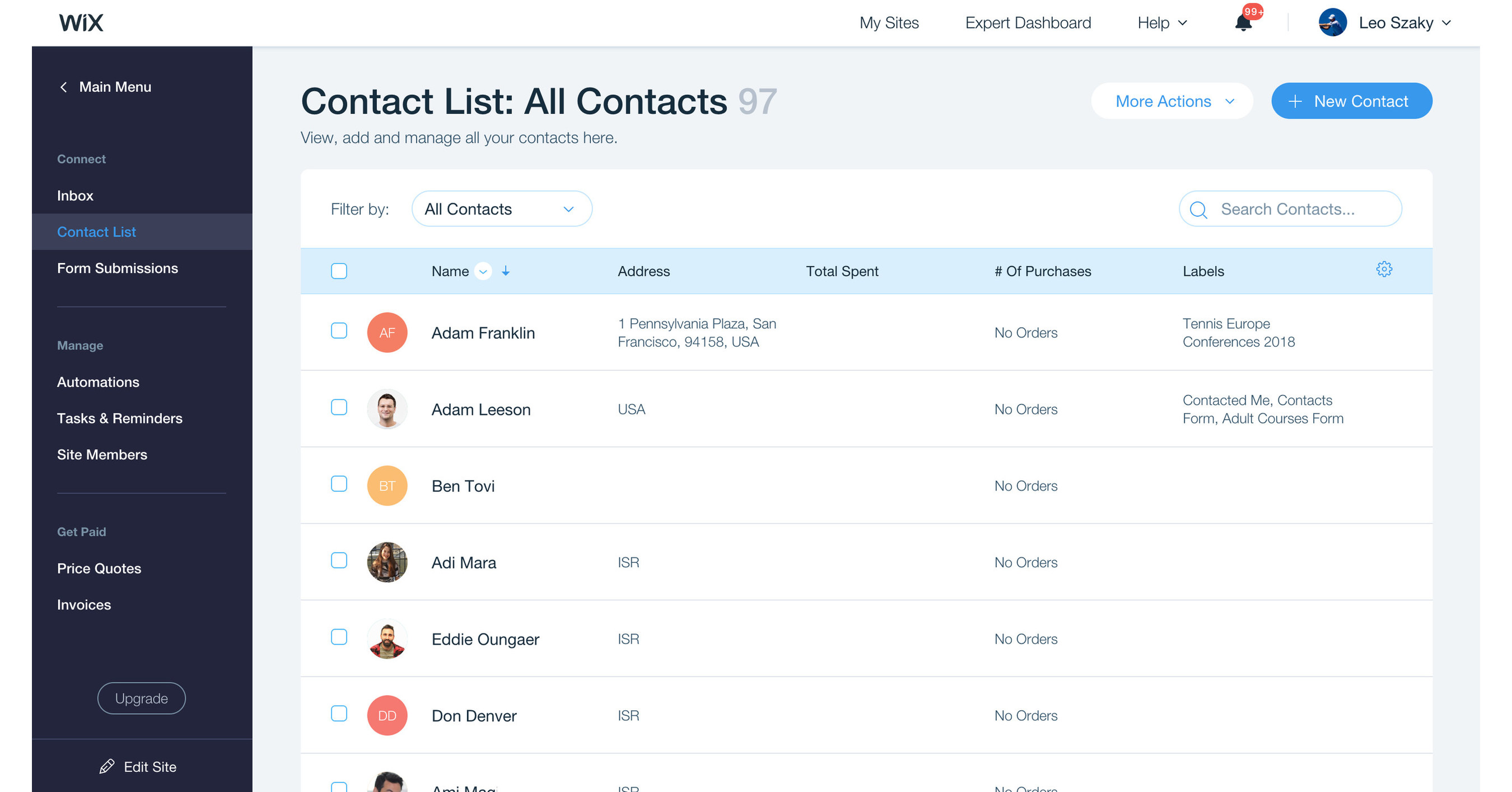Toggle checkbox for Adam Leeson contact
Screen dimensions: 1512x792
[x=338, y=408]
